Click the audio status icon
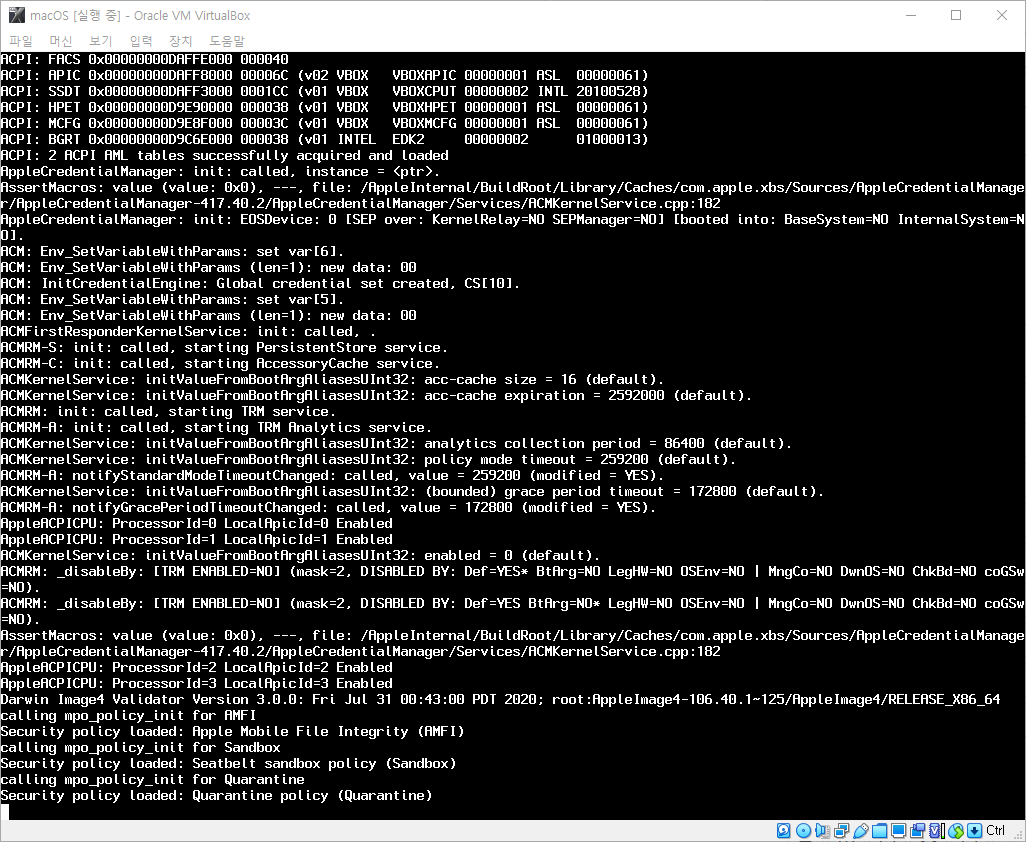1026x842 pixels. (821, 831)
